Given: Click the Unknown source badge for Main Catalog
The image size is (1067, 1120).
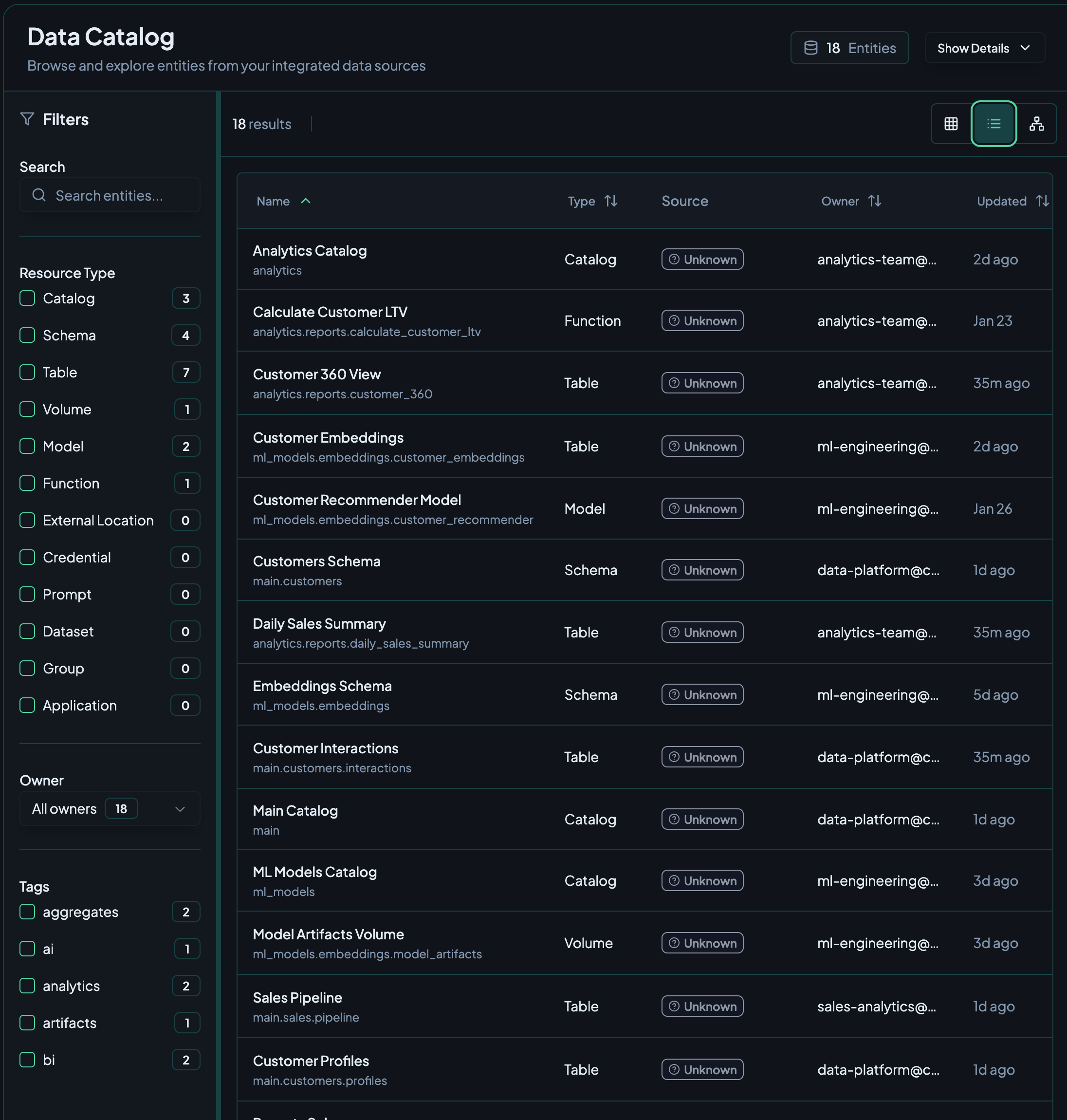Looking at the screenshot, I should coord(702,820).
